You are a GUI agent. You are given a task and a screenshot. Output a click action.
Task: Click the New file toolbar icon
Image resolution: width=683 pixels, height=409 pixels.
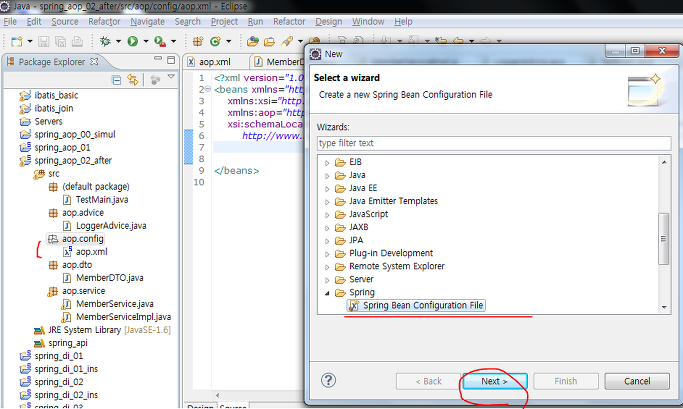click(x=17, y=41)
